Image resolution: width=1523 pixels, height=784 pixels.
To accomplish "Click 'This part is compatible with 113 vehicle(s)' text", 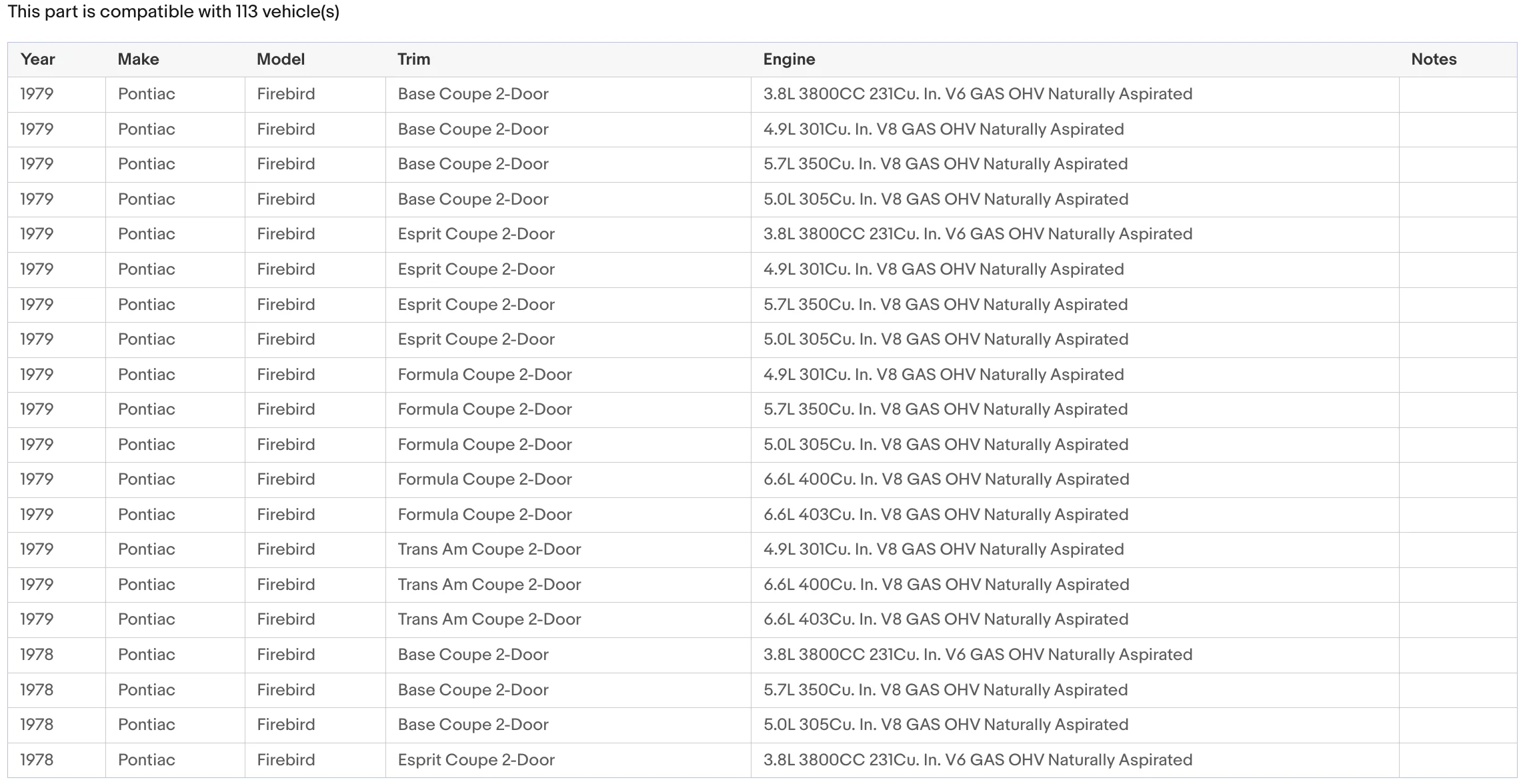I will 173,12.
